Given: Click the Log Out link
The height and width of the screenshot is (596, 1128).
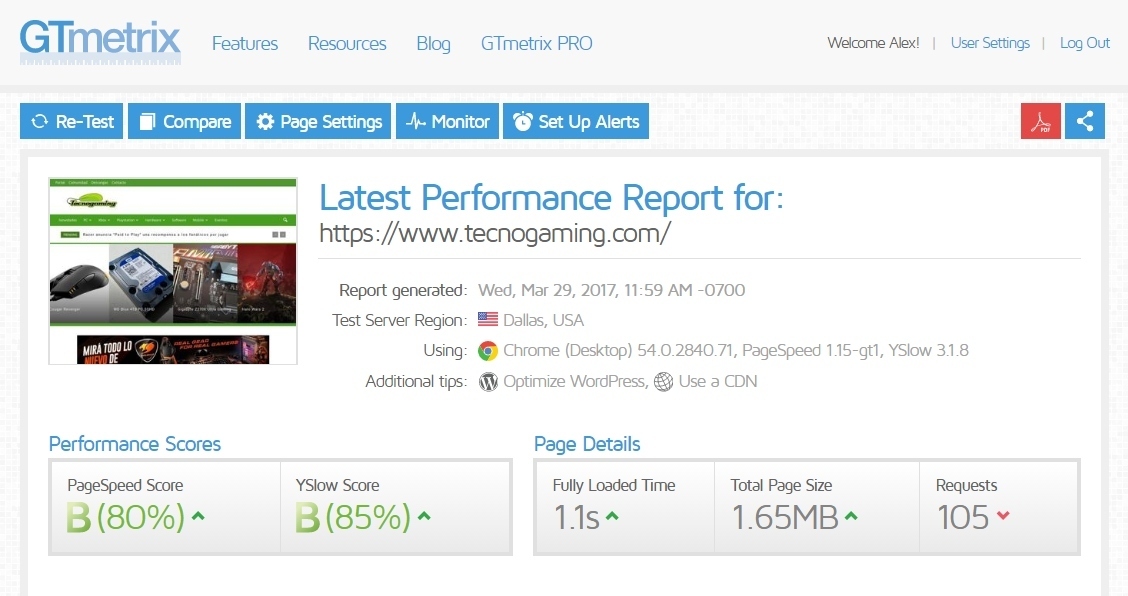Looking at the screenshot, I should [x=1085, y=43].
